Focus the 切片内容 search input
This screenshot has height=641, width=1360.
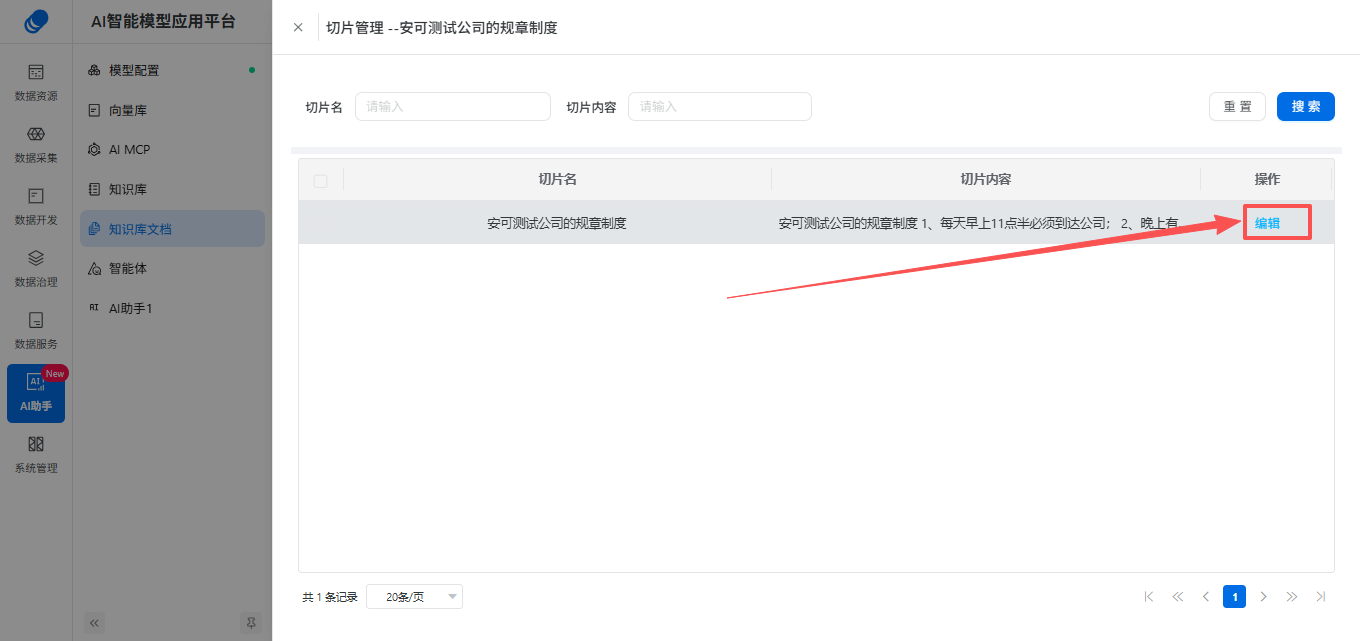pyautogui.click(x=720, y=106)
